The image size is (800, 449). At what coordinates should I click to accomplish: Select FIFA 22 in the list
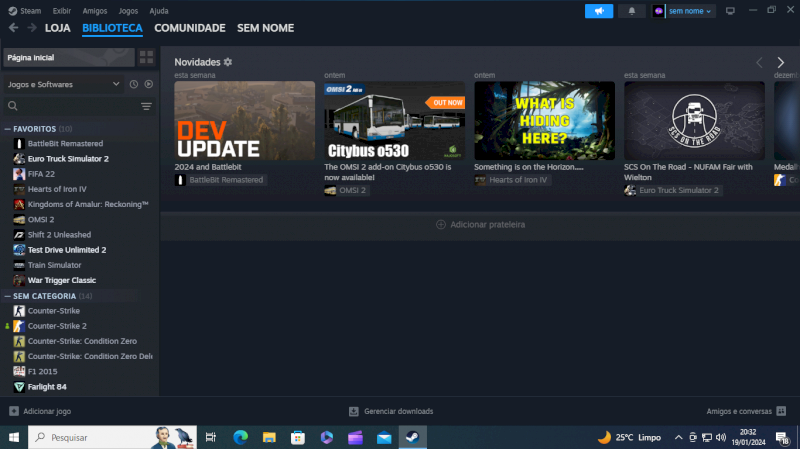click(41, 174)
